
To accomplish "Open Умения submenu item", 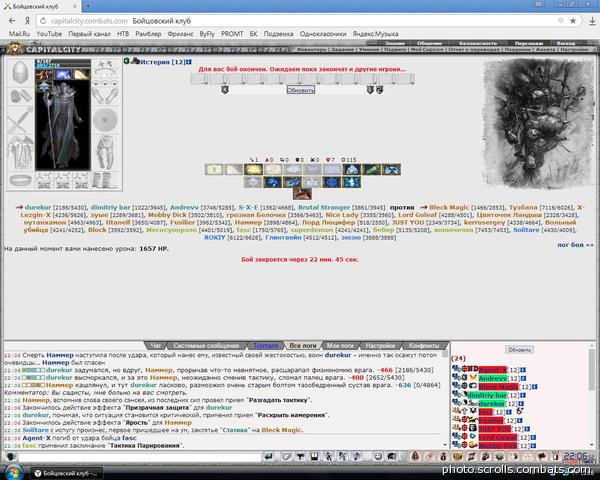I will pos(369,49).
